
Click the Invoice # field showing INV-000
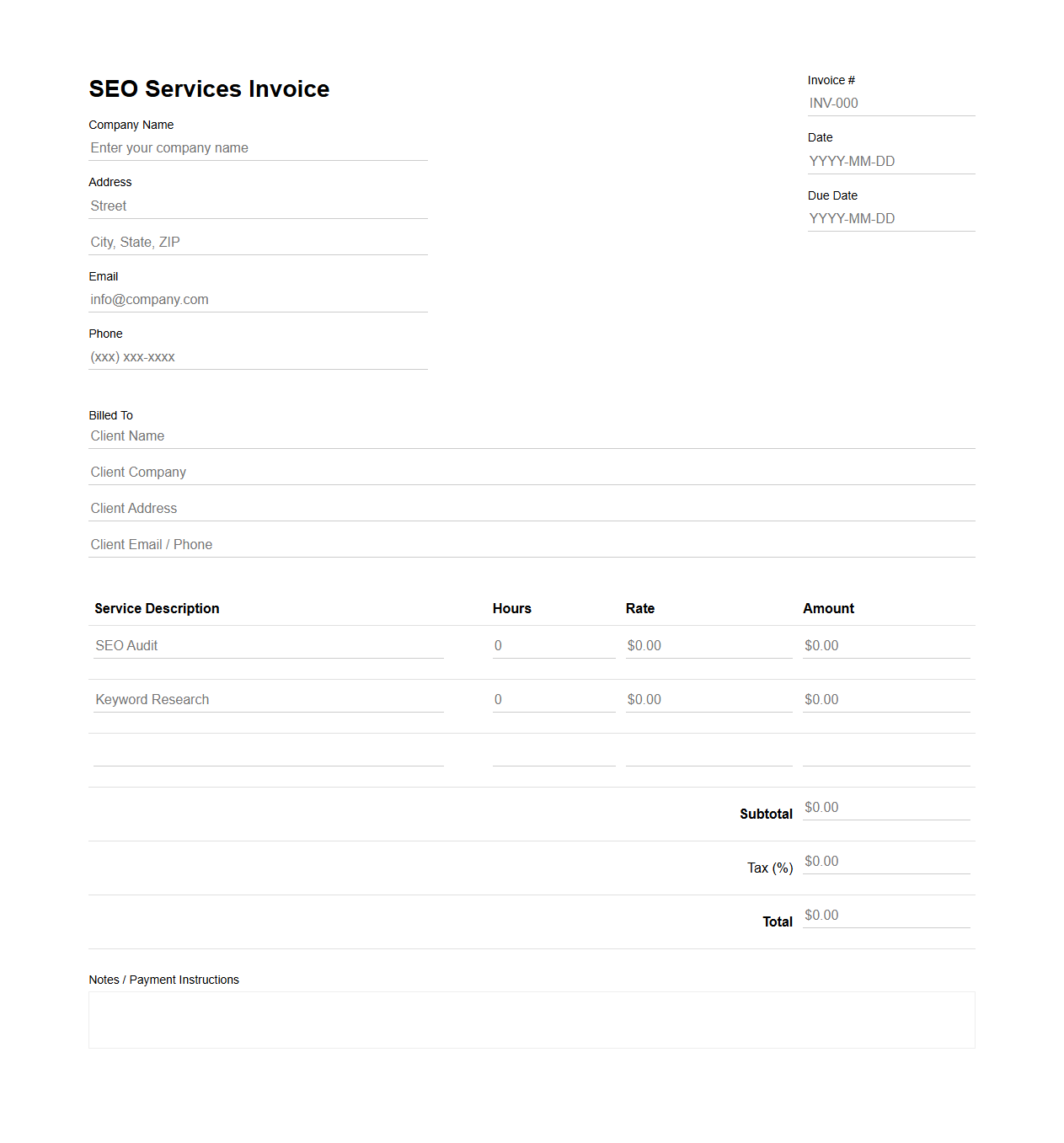[x=889, y=103]
